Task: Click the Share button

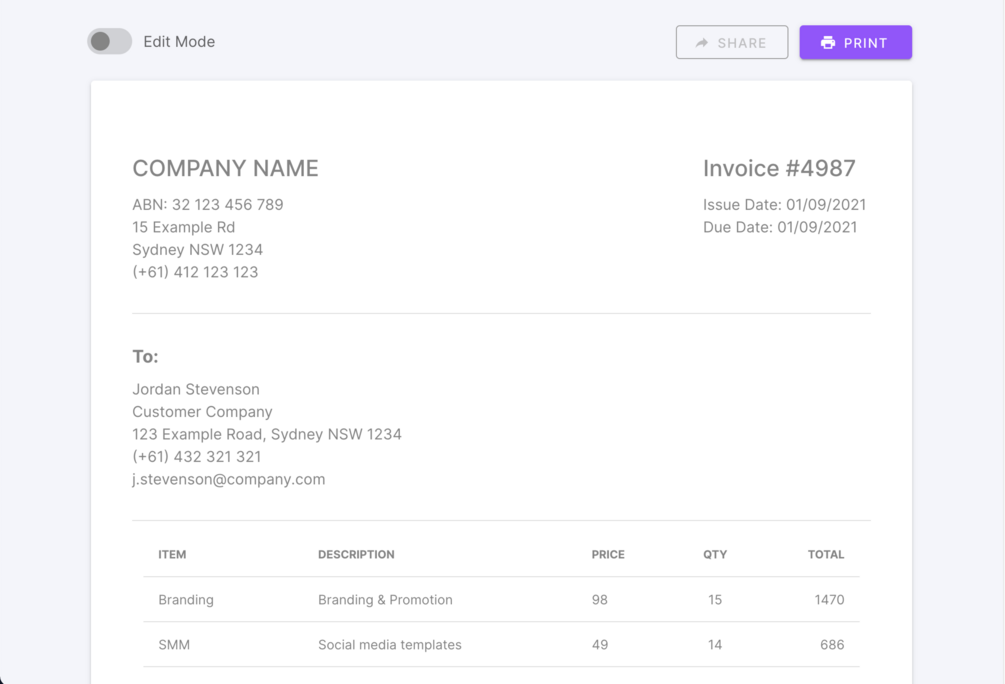Action: [x=731, y=43]
